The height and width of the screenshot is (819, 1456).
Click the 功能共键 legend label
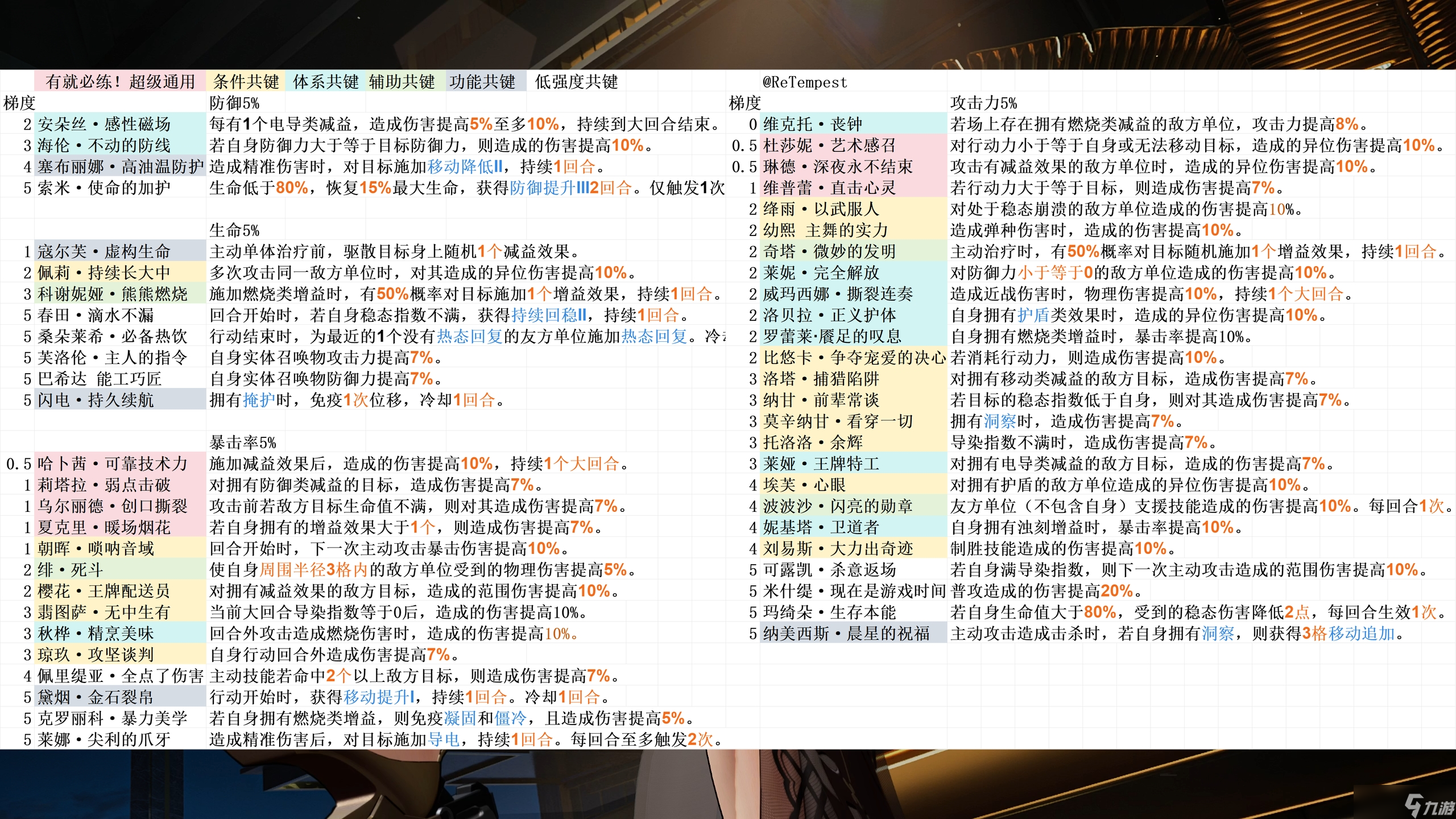coord(482,81)
